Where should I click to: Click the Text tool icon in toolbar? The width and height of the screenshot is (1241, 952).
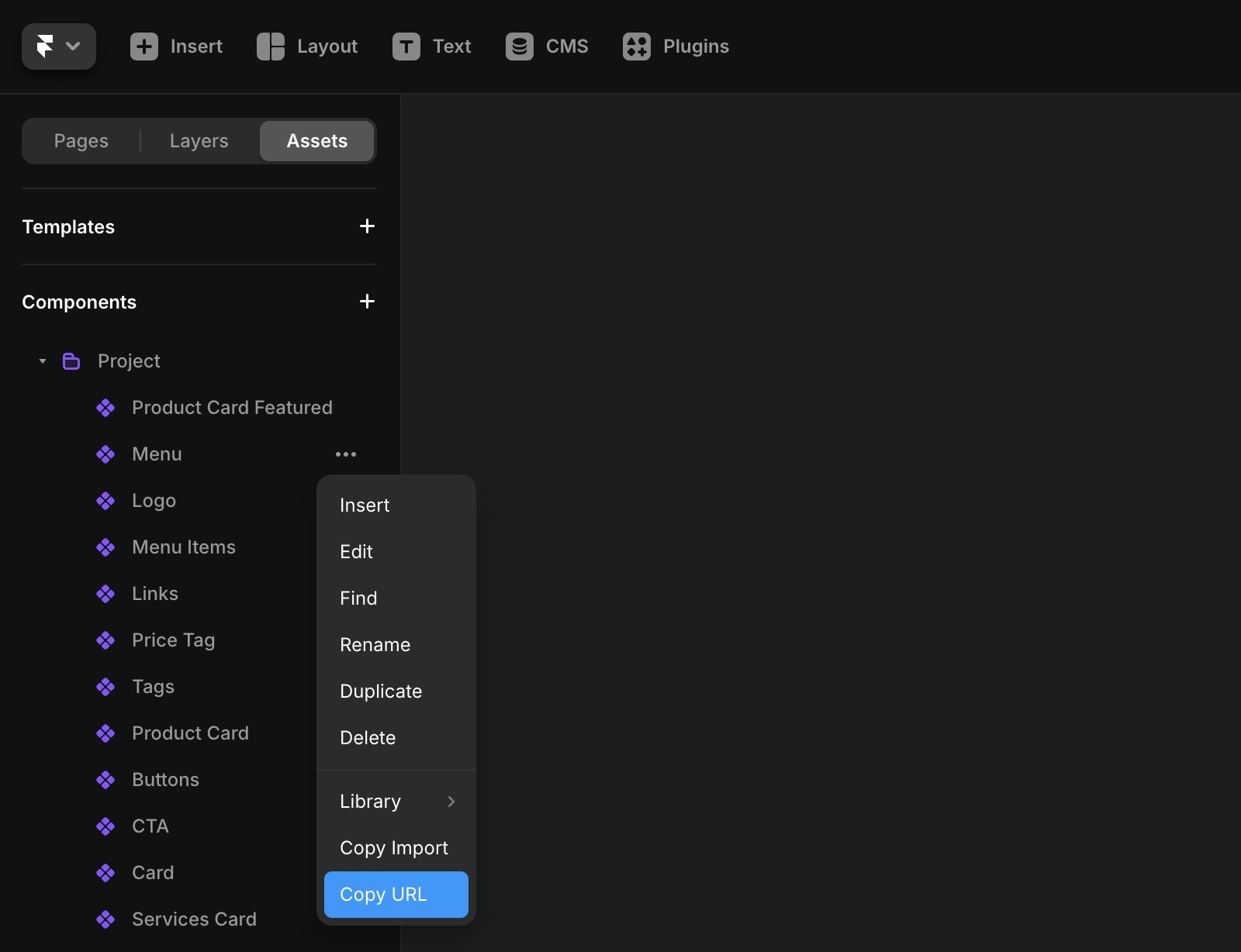coord(406,47)
